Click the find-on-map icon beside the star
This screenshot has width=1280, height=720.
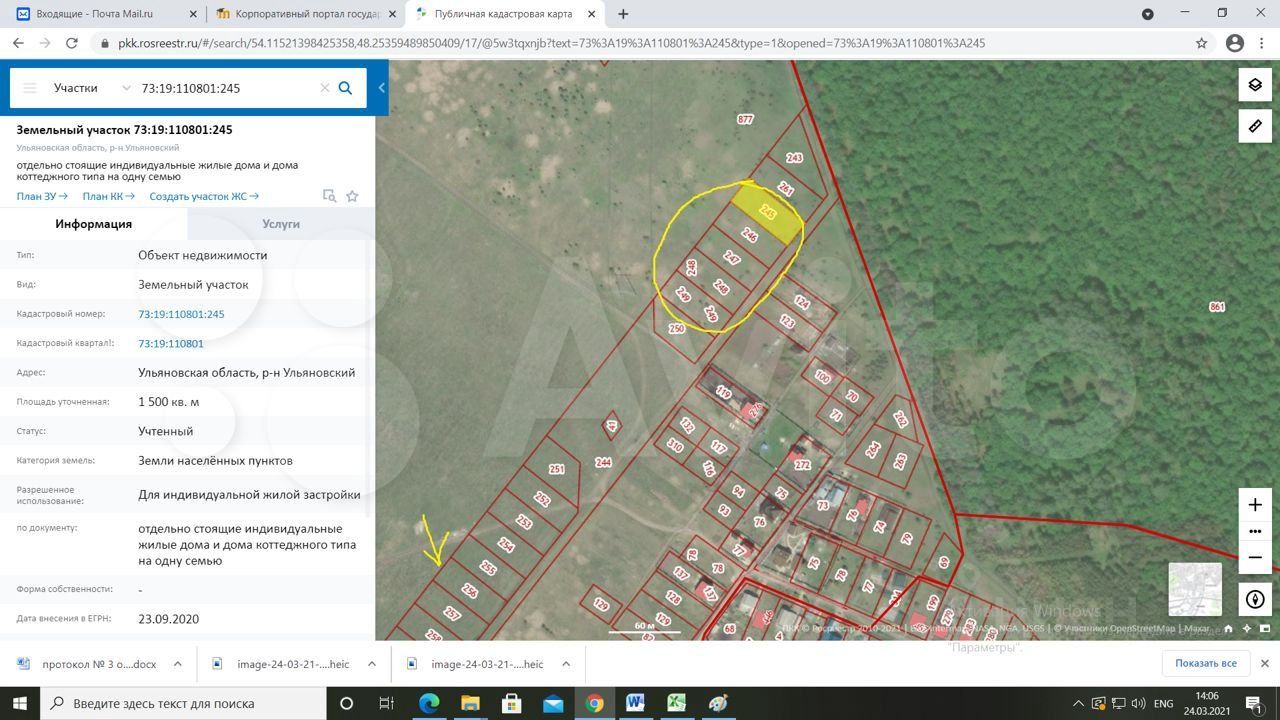tap(329, 196)
